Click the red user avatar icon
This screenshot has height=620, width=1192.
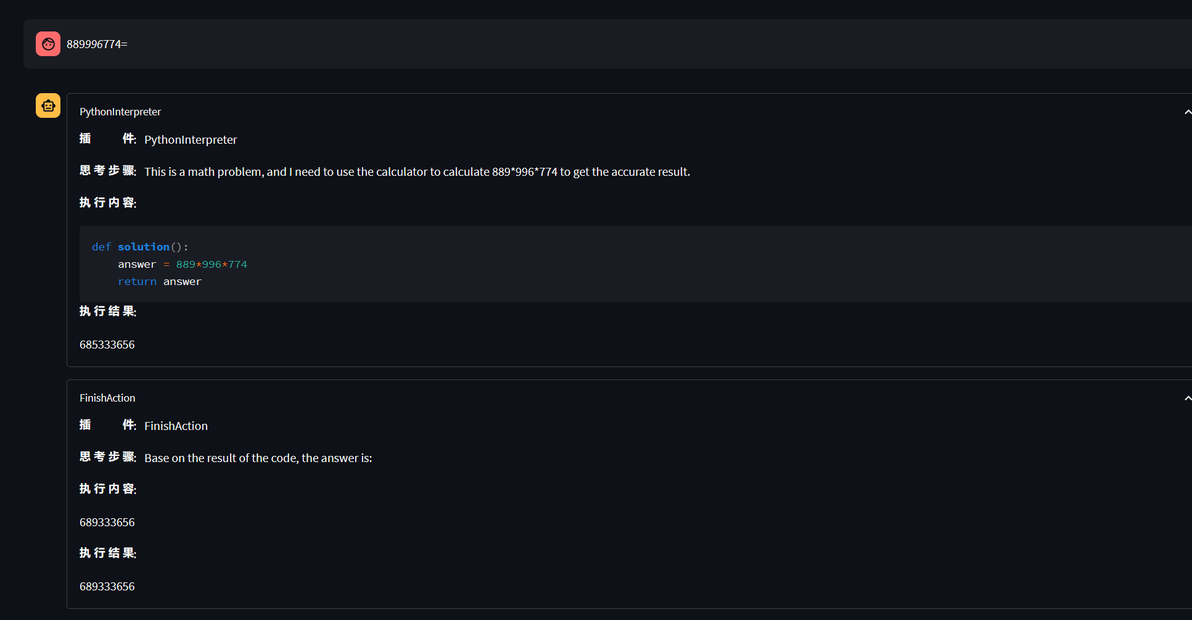pyautogui.click(x=48, y=44)
